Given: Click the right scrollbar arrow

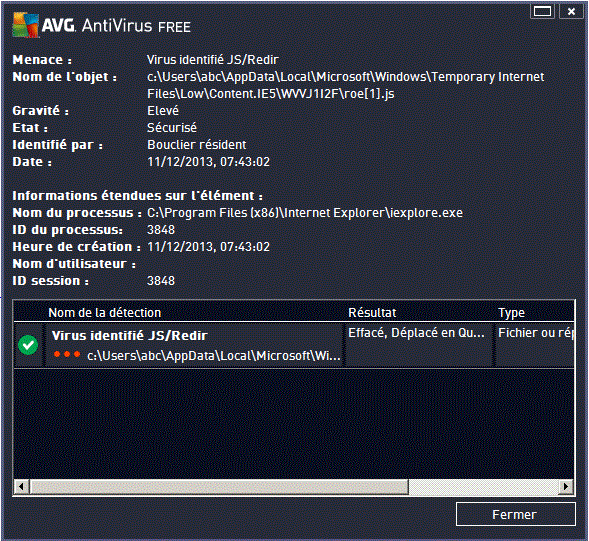Looking at the screenshot, I should coord(566,487).
